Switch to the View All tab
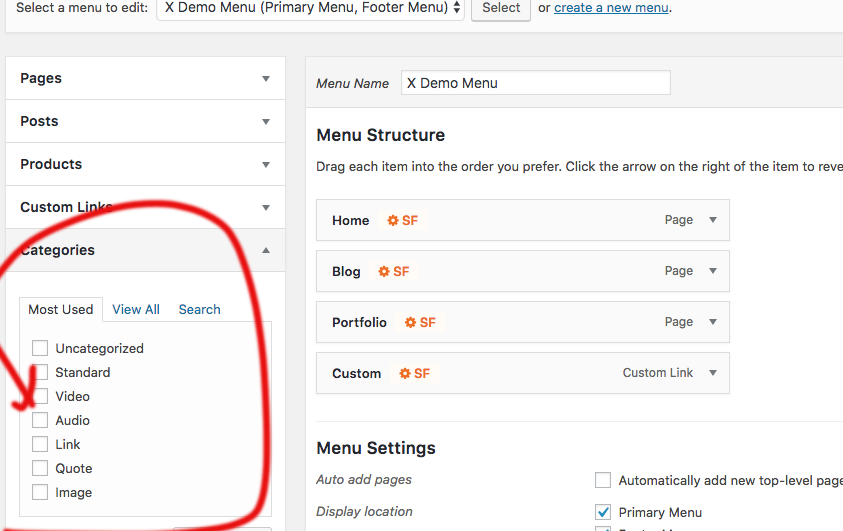This screenshot has width=843, height=531. [x=136, y=310]
